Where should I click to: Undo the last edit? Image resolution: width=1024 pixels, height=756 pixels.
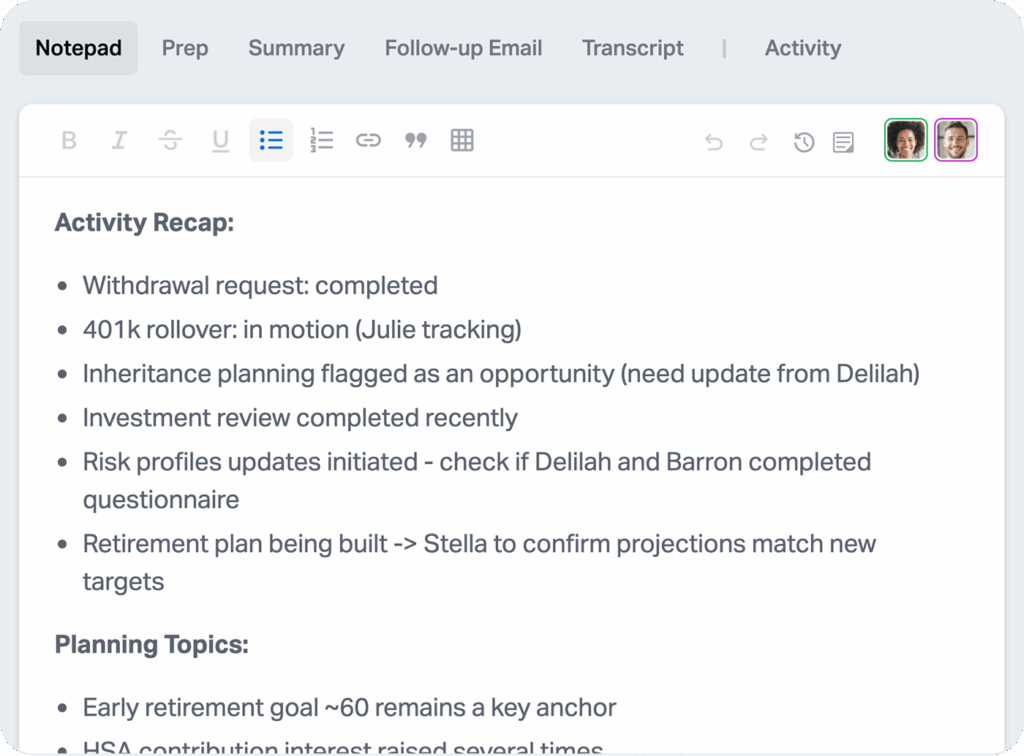(x=714, y=143)
